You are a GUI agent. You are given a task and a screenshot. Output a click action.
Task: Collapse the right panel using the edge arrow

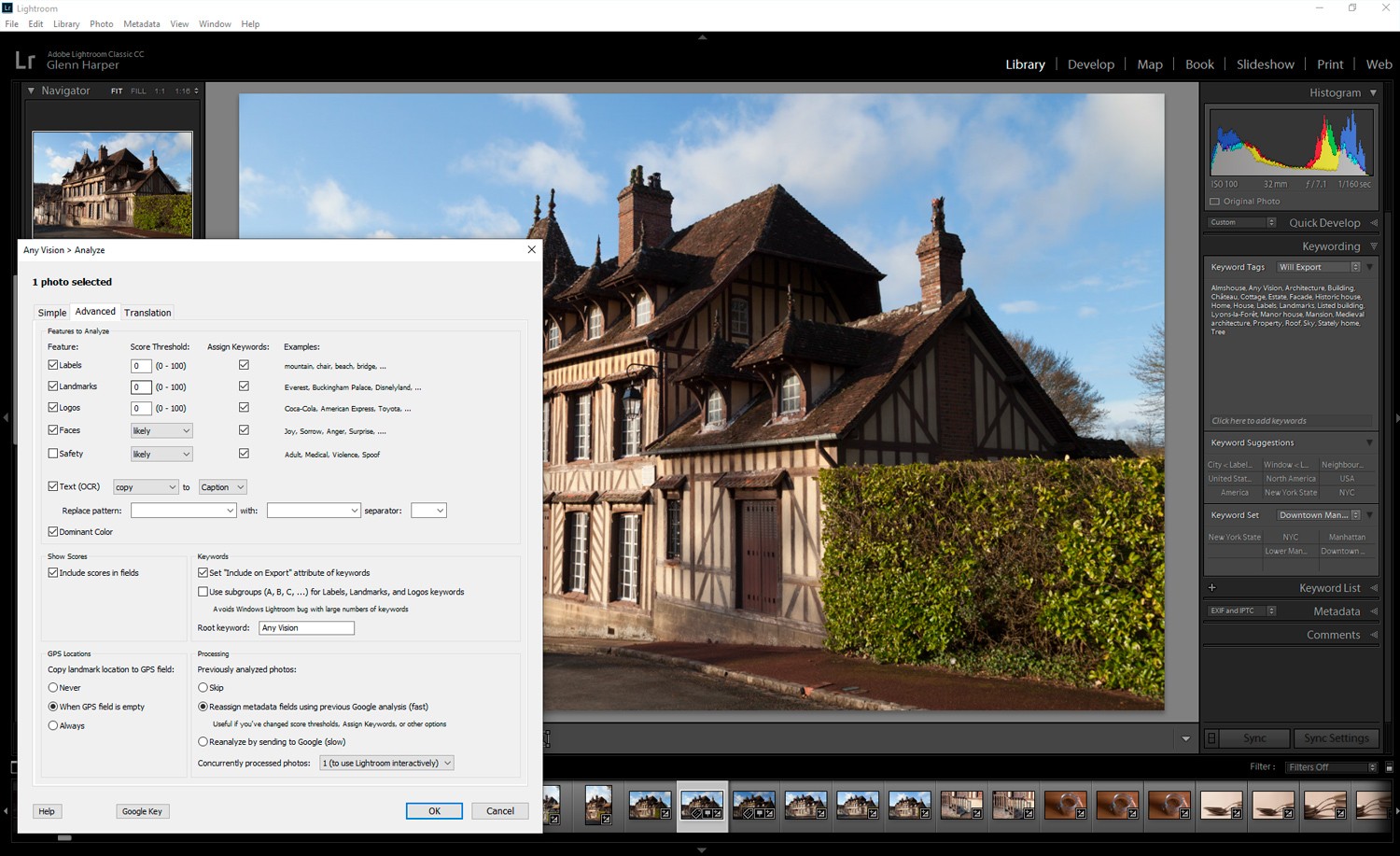[x=1394, y=418]
